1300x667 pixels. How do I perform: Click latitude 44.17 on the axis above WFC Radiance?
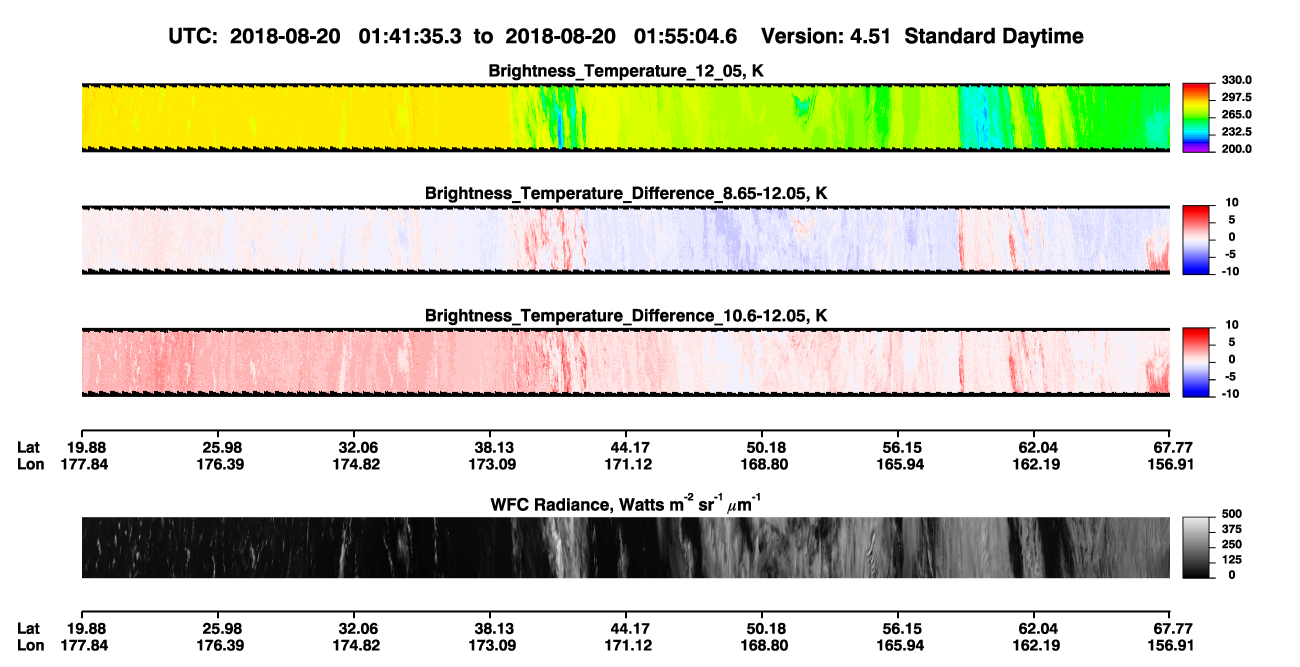pyautogui.click(x=625, y=447)
